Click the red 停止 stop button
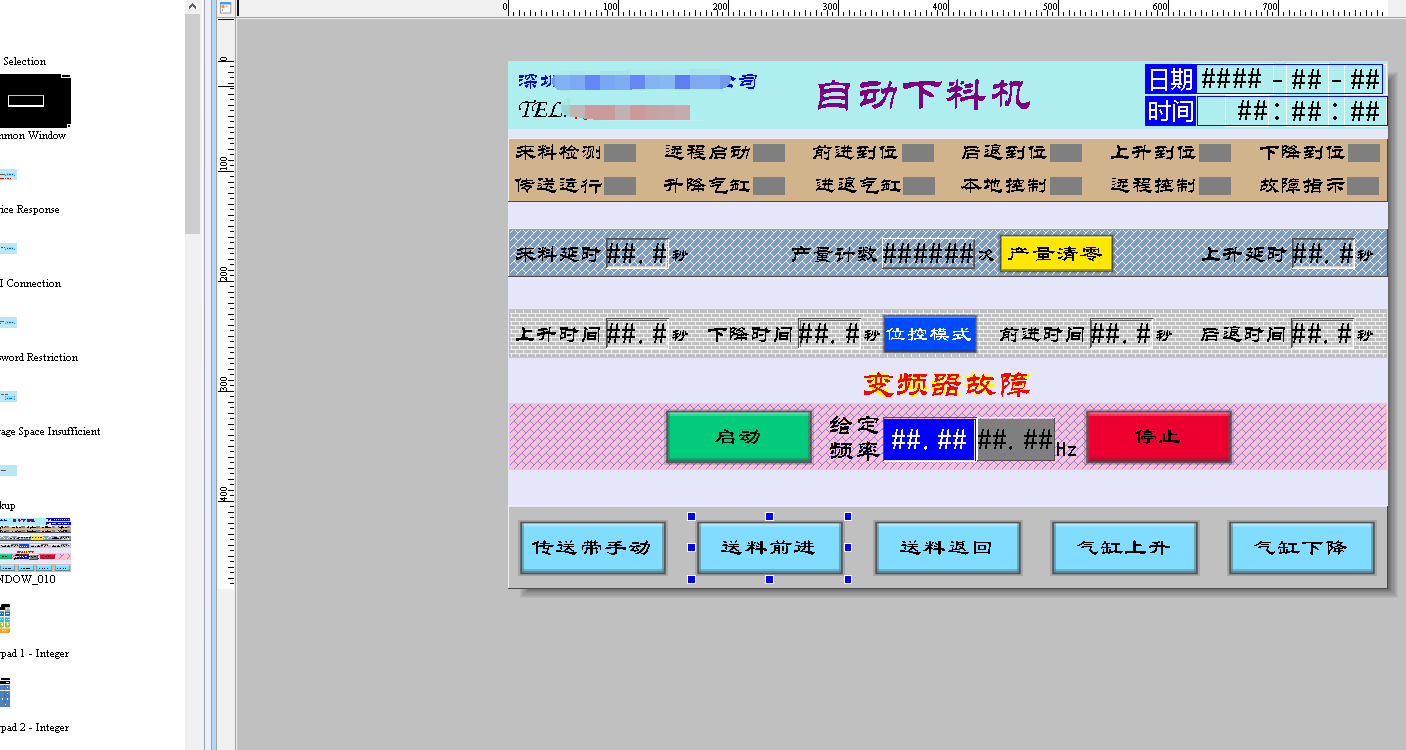The width and height of the screenshot is (1406, 750). (1157, 437)
